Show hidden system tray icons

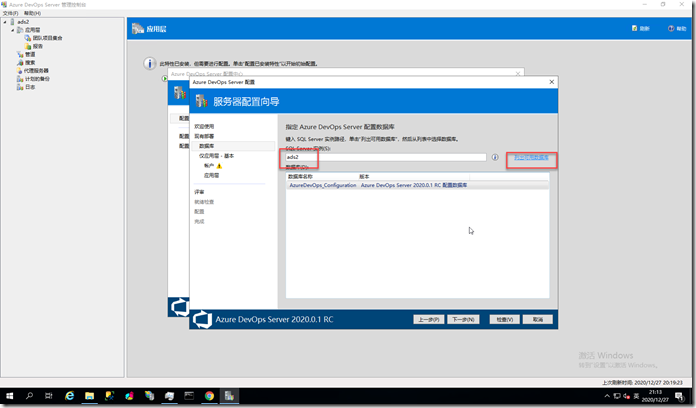[x=607, y=396]
